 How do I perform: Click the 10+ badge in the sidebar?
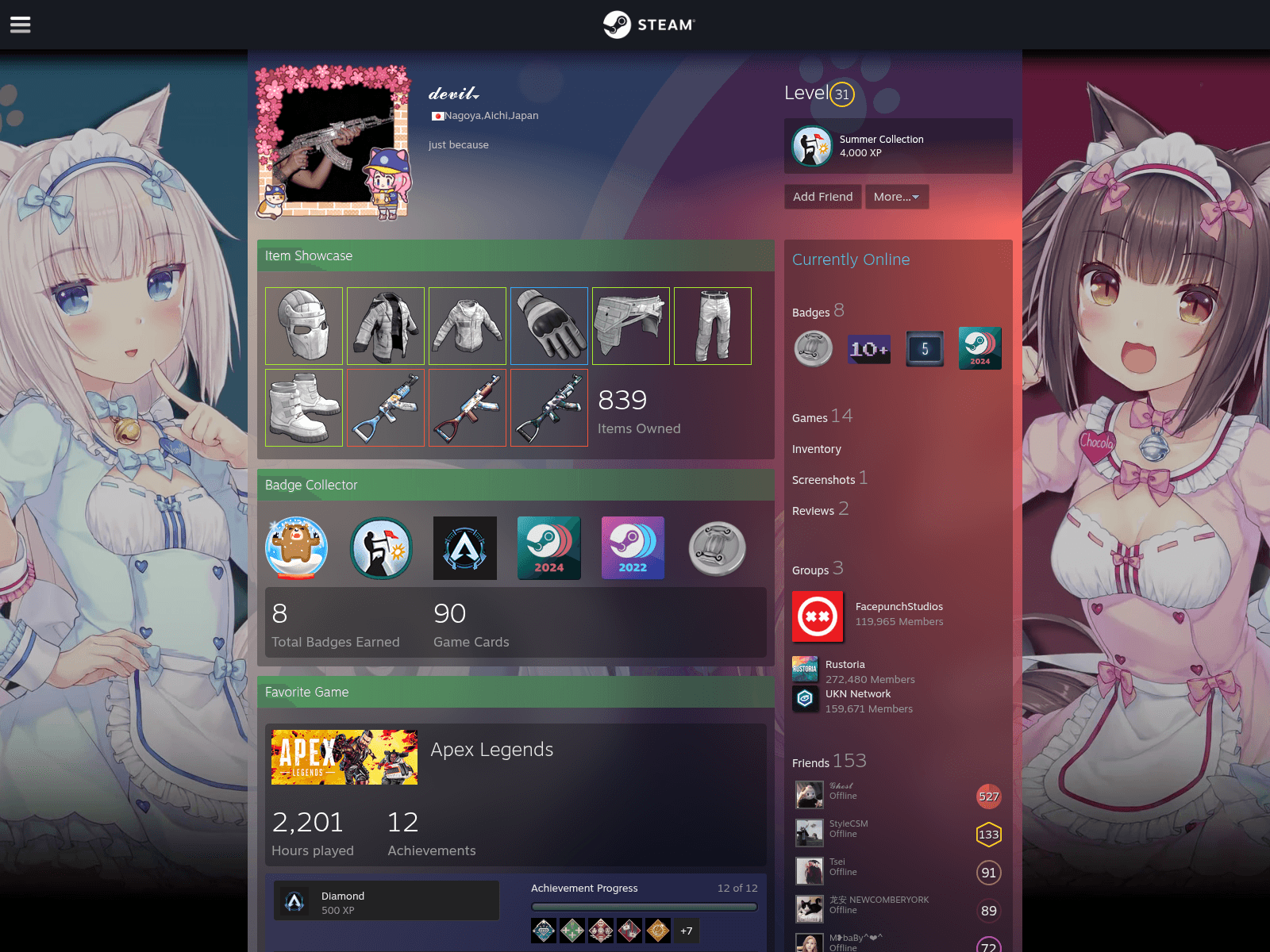[x=869, y=349]
